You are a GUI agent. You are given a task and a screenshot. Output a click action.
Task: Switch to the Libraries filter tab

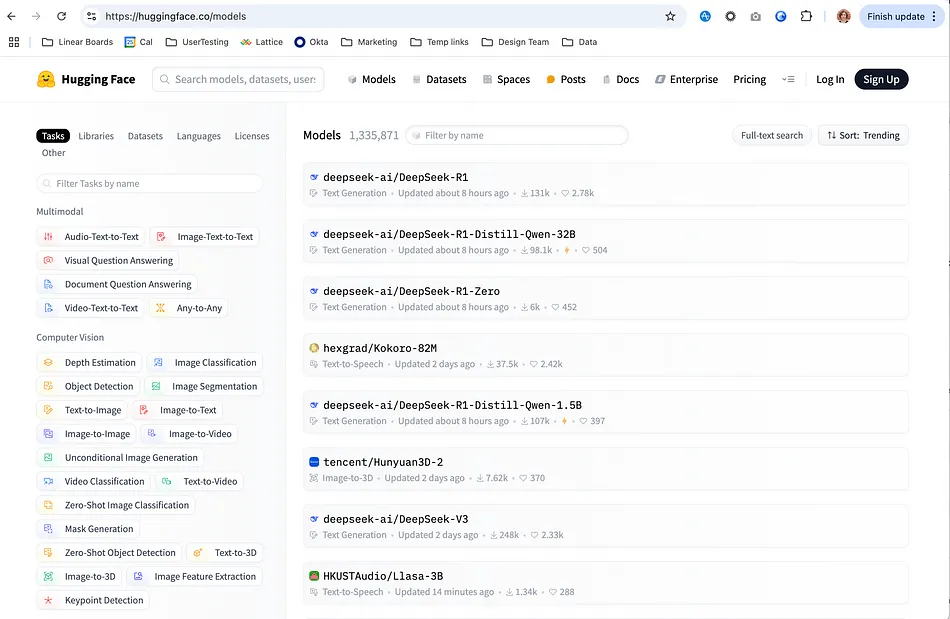[96, 136]
